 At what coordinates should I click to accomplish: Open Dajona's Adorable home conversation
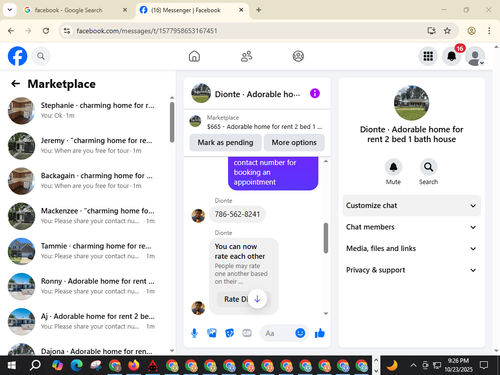87,349
